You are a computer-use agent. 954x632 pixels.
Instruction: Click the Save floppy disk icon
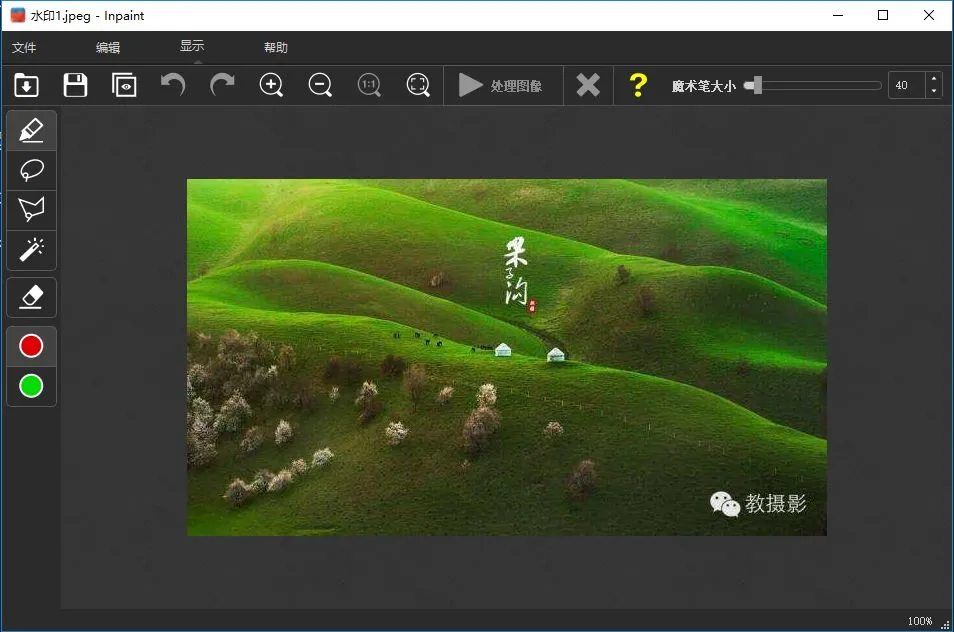coord(75,85)
